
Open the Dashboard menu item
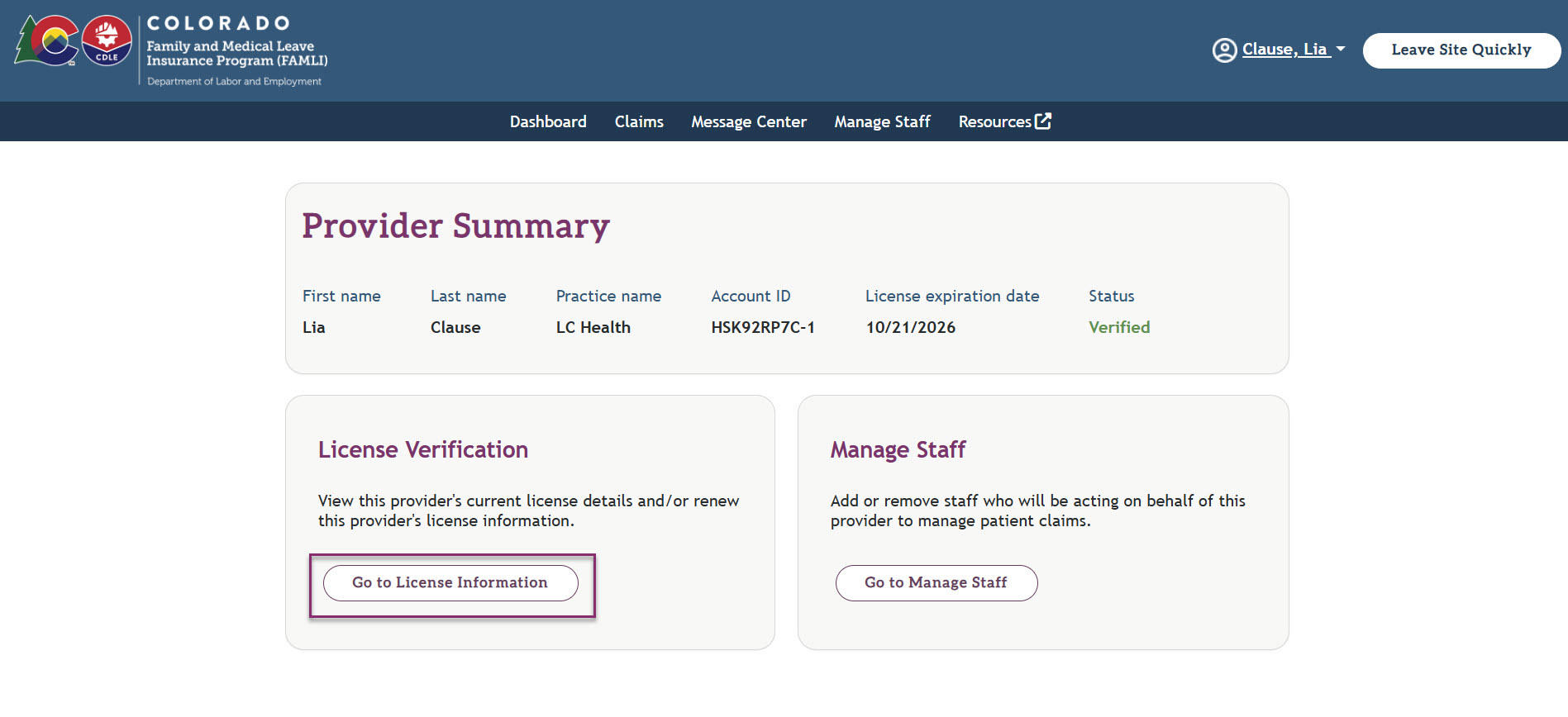(548, 121)
